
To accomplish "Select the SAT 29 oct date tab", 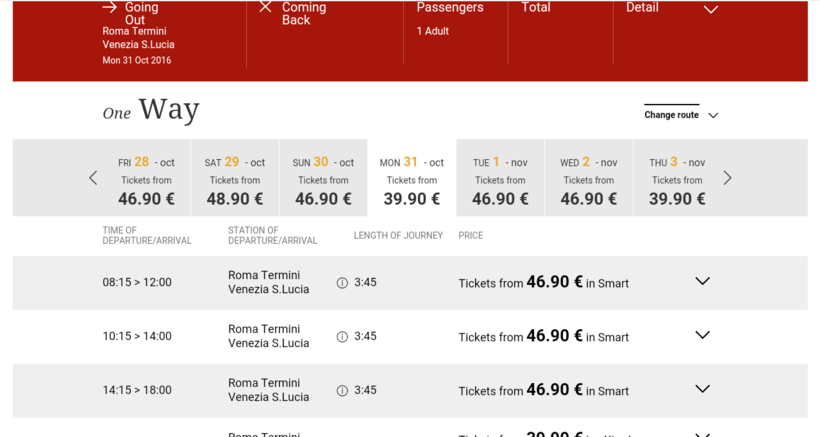I will tap(235, 179).
